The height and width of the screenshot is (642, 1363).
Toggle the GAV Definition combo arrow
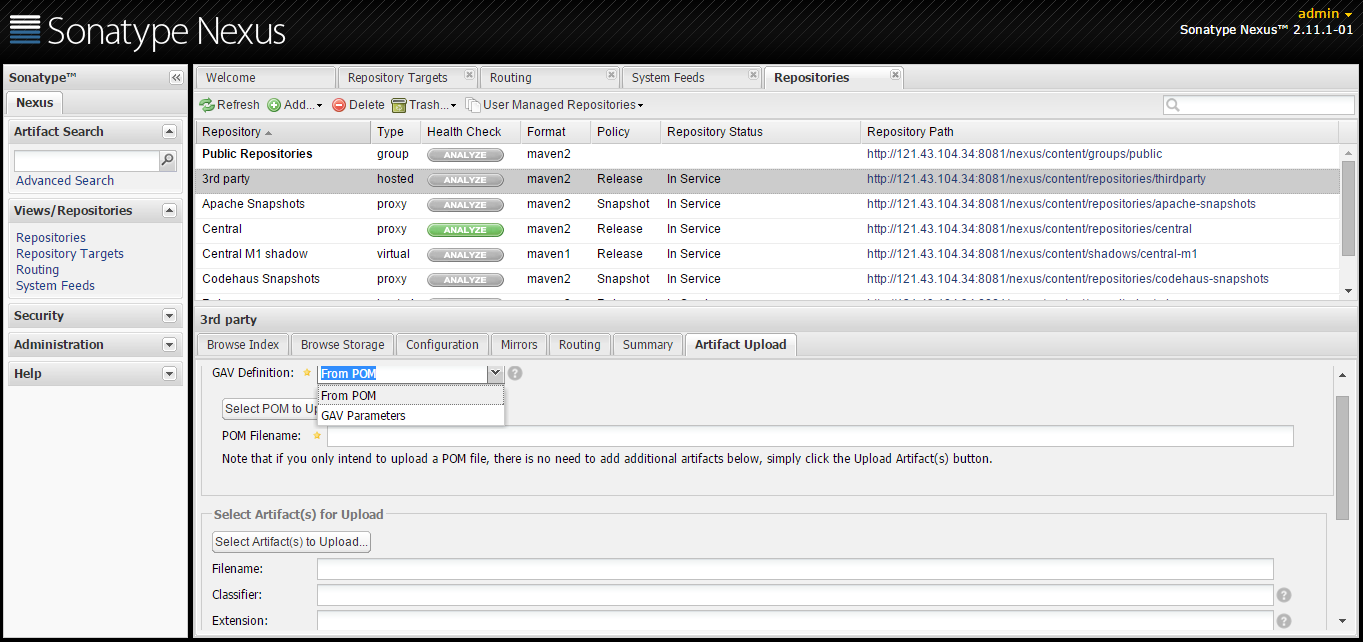click(x=495, y=374)
